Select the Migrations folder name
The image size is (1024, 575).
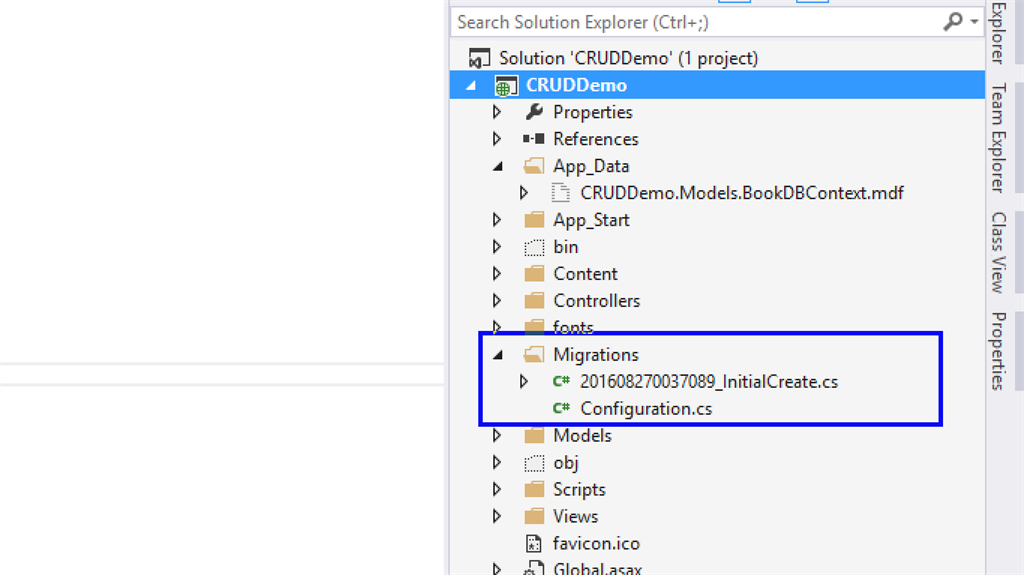(x=596, y=355)
